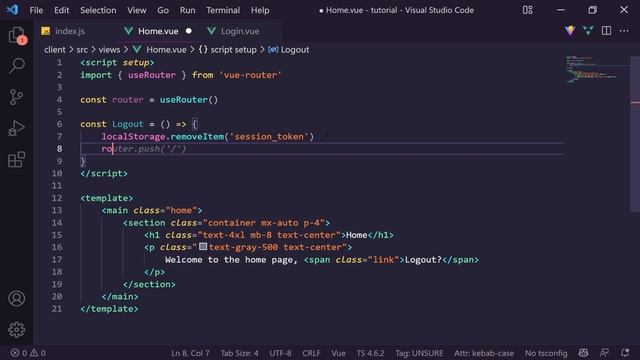
Task: Click removeItem method on line 7
Action: (x=197, y=136)
